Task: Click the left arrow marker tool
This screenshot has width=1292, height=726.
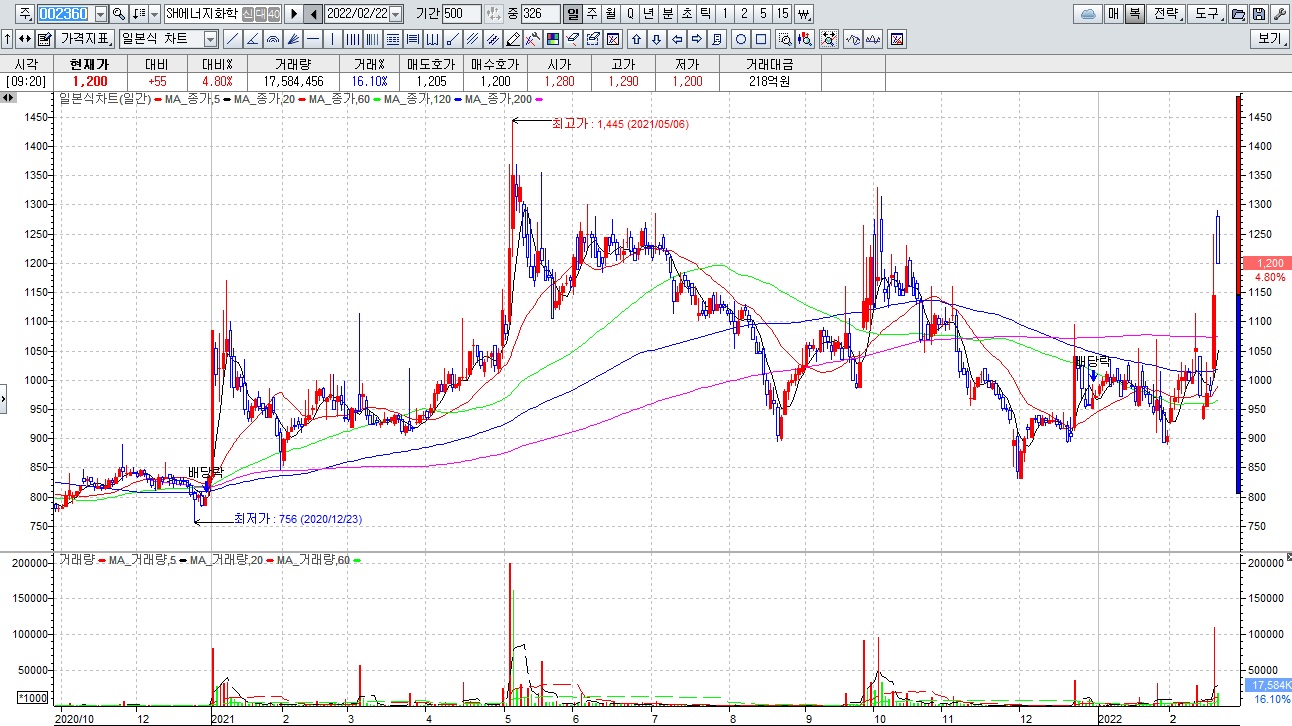Action: pyautogui.click(x=677, y=39)
